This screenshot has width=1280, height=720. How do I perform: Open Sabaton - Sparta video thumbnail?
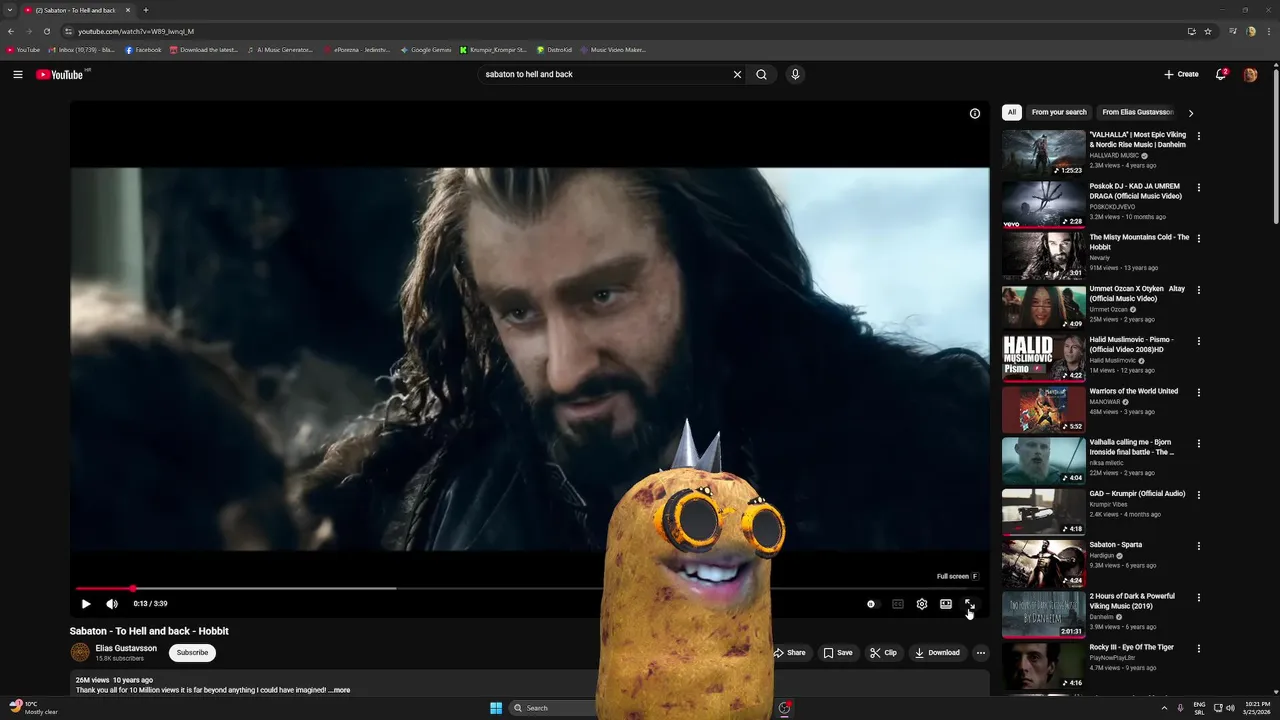point(1043,563)
